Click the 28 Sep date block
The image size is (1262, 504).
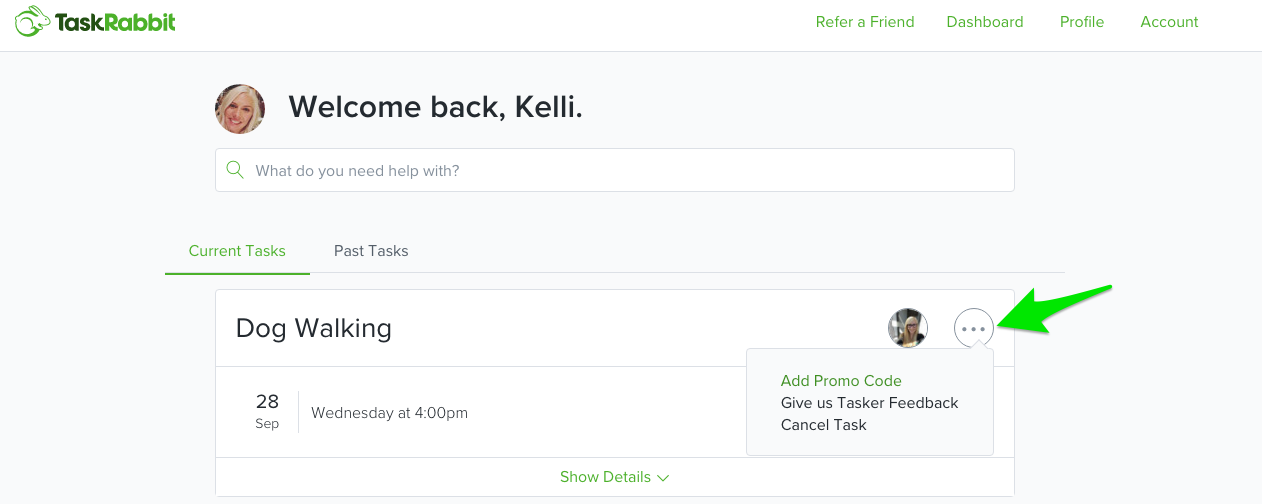click(267, 411)
